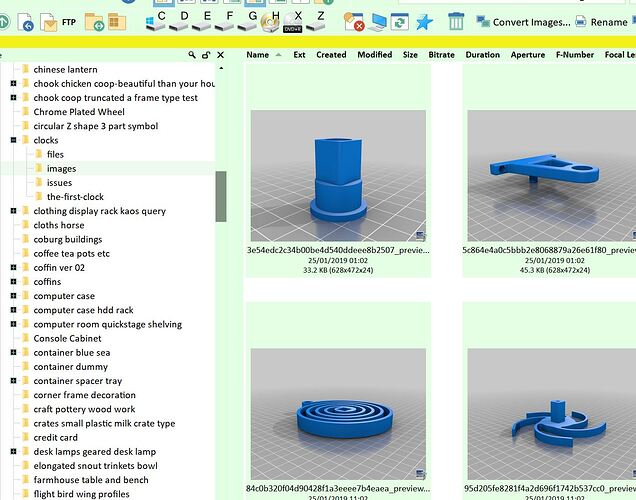The height and width of the screenshot is (500, 636).
Task: Open drive C
Action: (156, 21)
